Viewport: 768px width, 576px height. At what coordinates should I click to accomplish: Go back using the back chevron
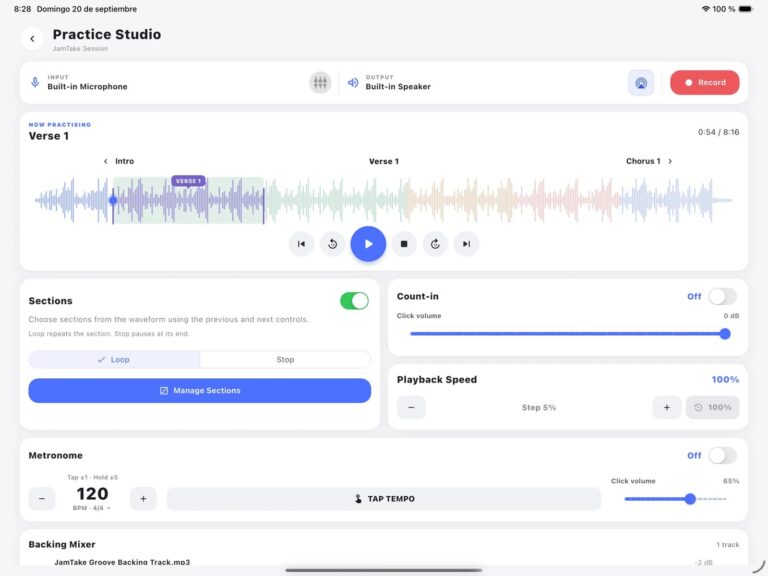coord(32,39)
